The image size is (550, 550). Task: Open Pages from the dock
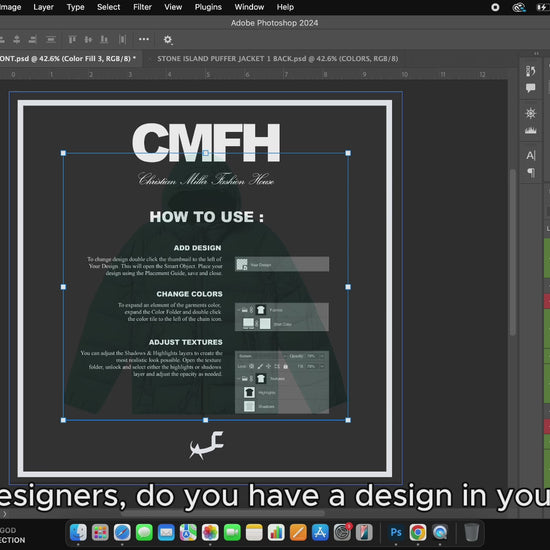point(298,532)
